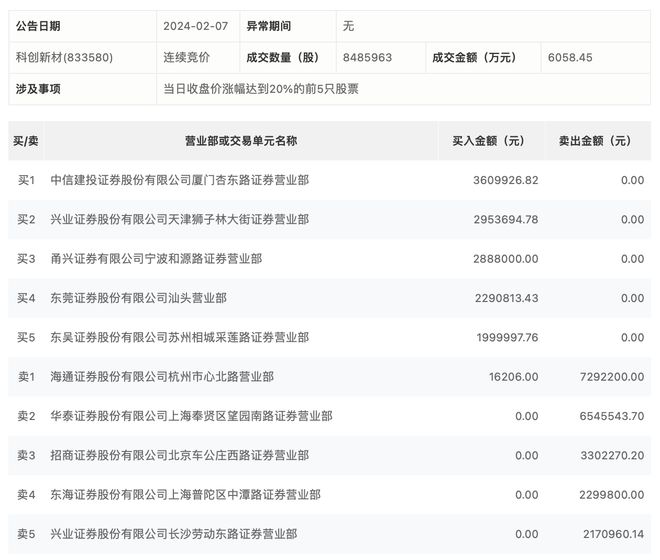Select the buy amount 2888000.00
Viewport: 660px width, 560px height.
click(506, 259)
